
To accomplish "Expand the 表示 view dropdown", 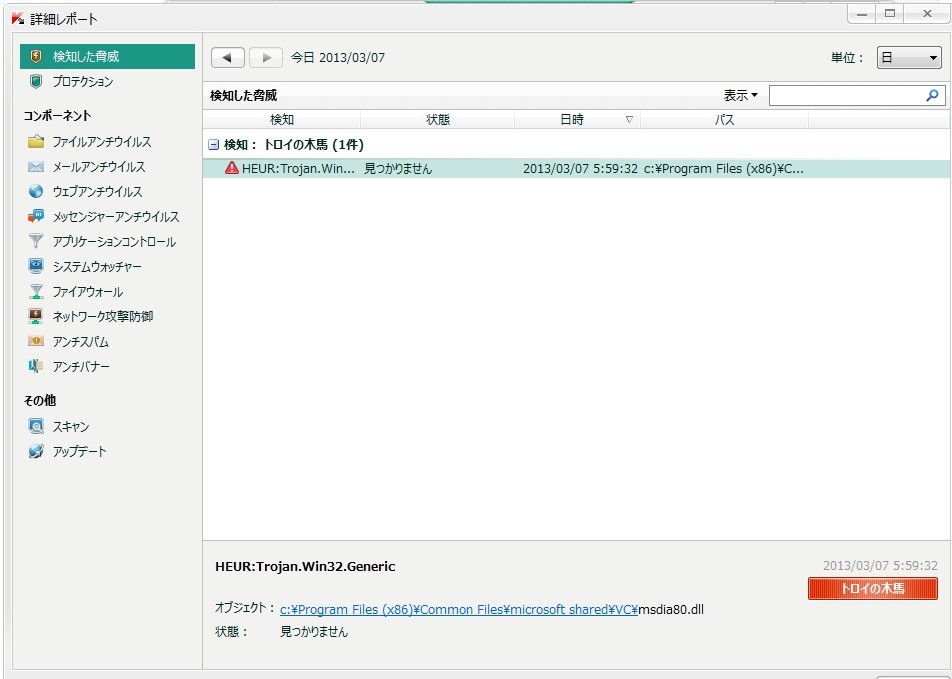I will coord(740,96).
